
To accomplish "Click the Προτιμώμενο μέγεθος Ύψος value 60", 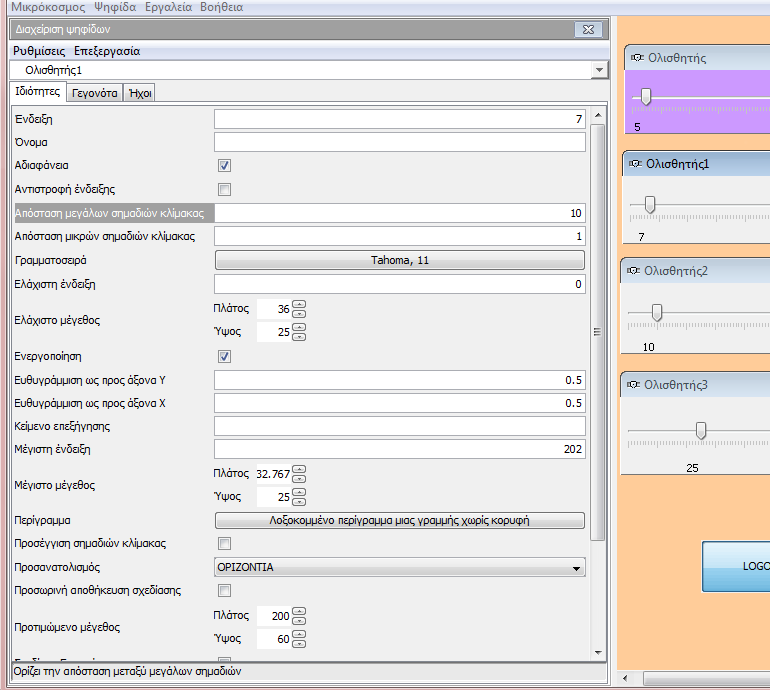I will click(x=274, y=639).
